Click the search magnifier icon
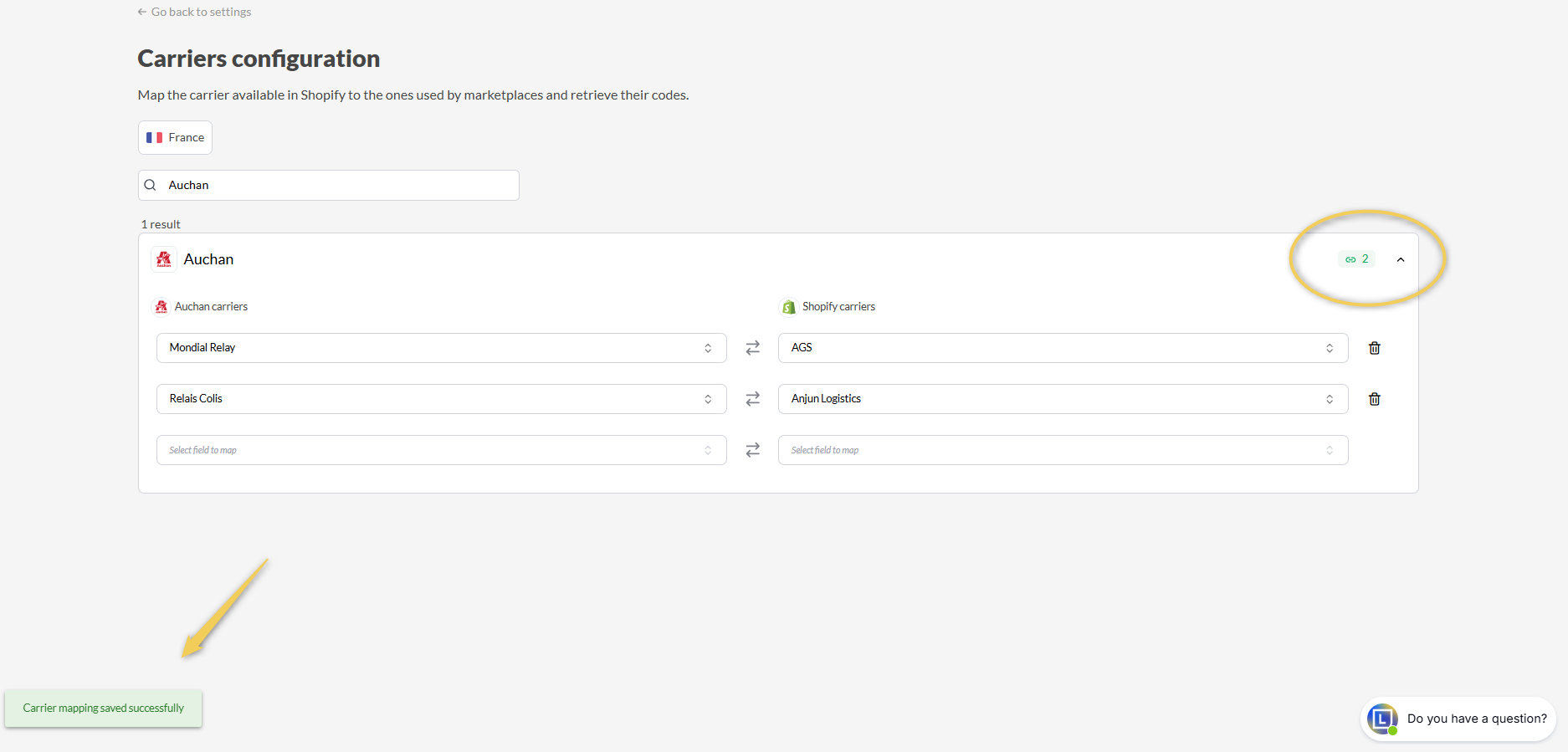The image size is (1568, 752). click(151, 185)
